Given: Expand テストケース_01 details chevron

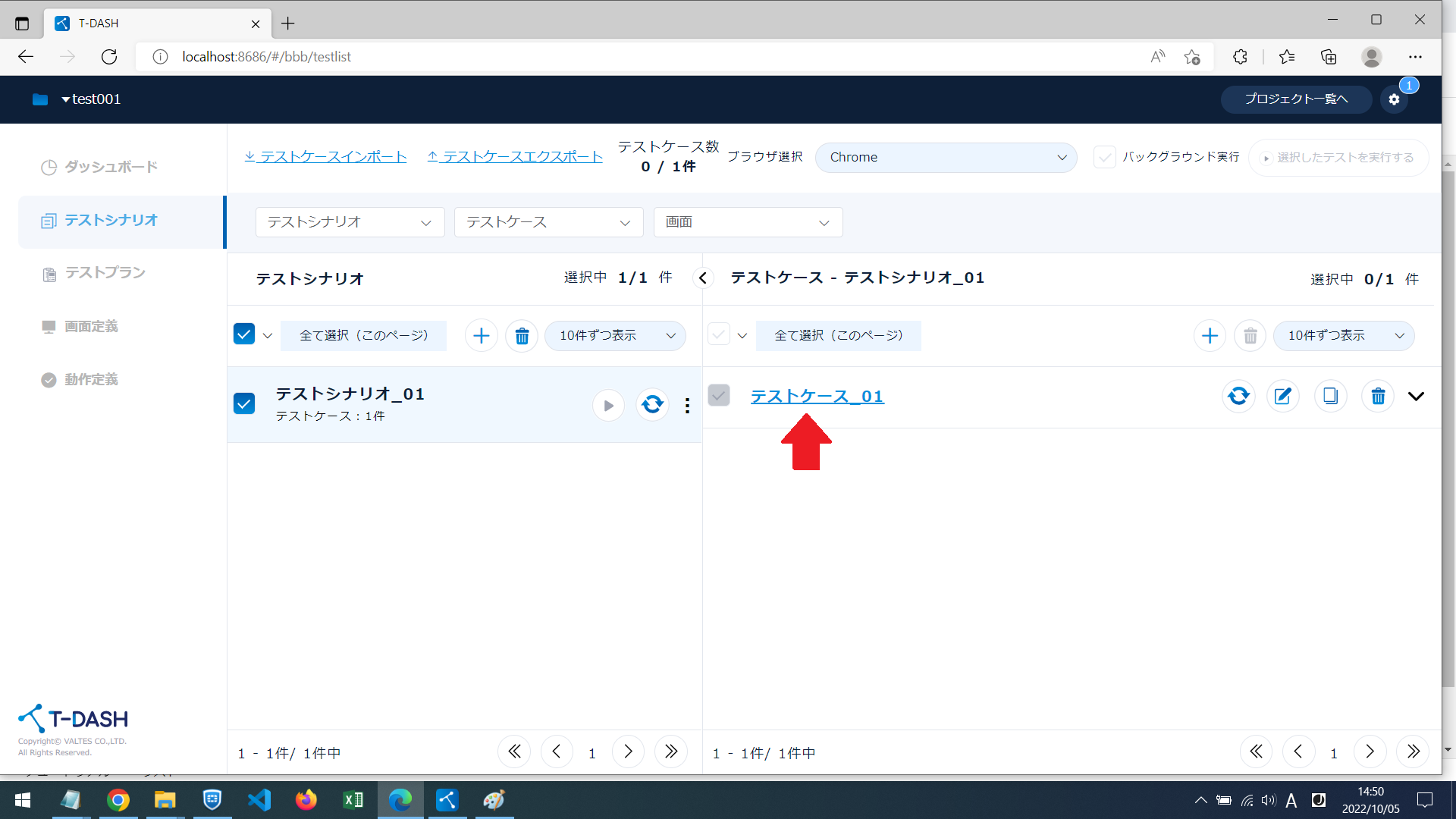Looking at the screenshot, I should click(1416, 396).
